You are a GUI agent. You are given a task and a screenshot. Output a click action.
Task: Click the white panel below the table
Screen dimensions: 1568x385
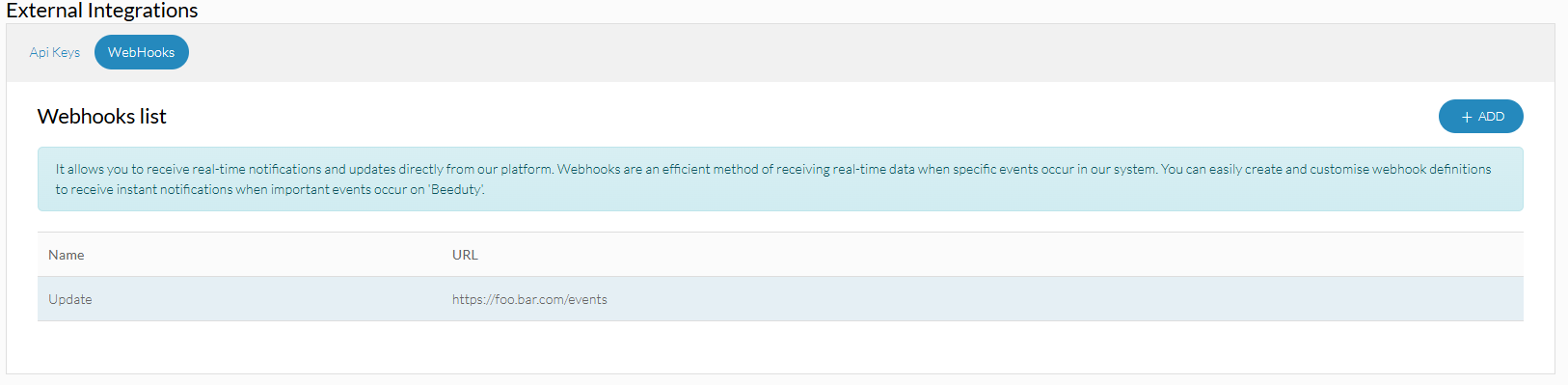tap(780, 347)
